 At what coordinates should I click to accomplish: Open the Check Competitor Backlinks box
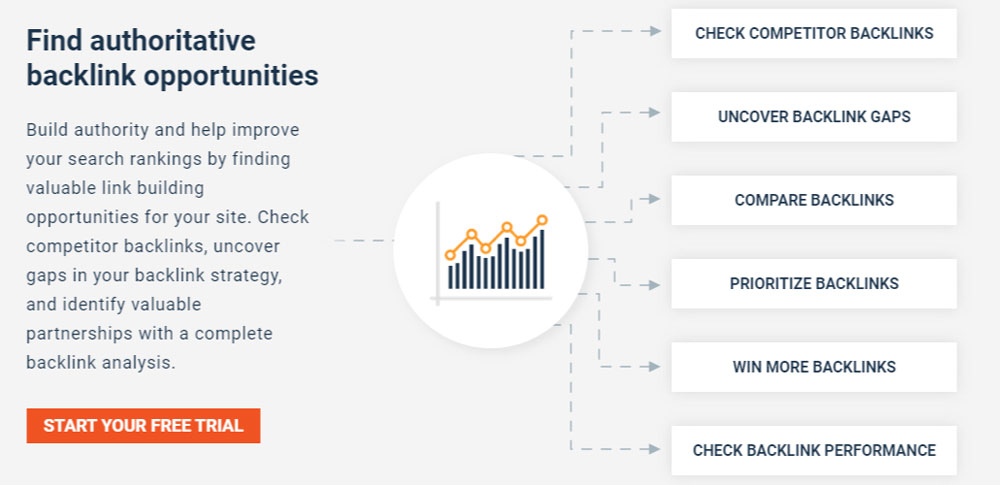click(814, 33)
